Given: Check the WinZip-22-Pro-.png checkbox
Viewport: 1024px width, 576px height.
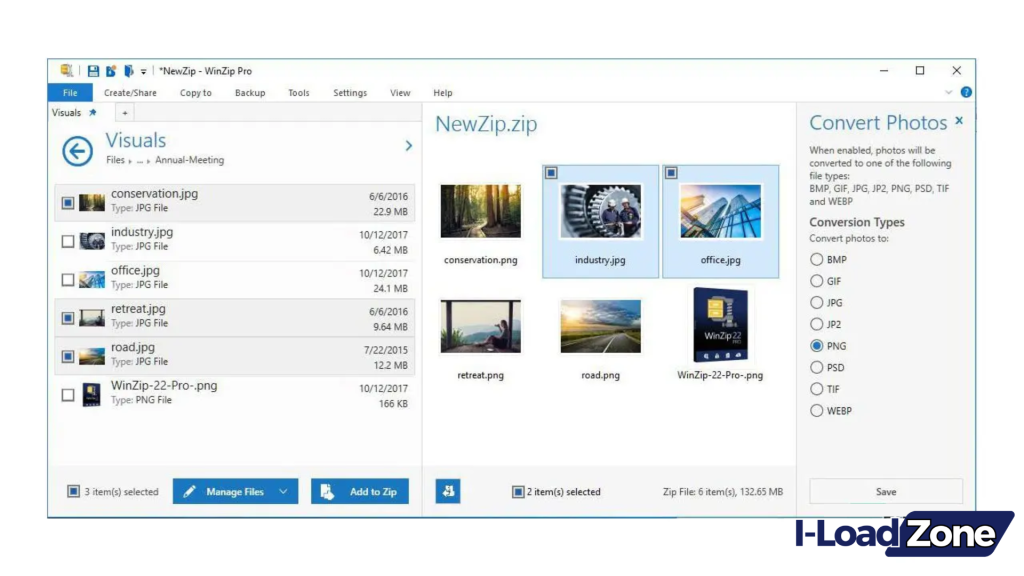Looking at the screenshot, I should pyautogui.click(x=68, y=395).
